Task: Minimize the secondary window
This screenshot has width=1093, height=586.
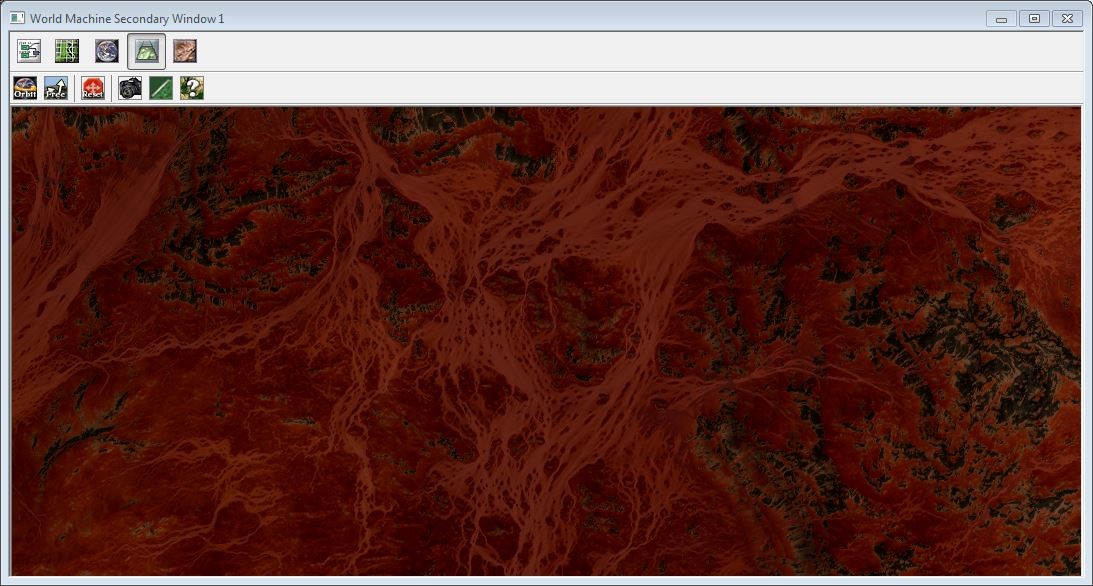Action: tap(1000, 17)
